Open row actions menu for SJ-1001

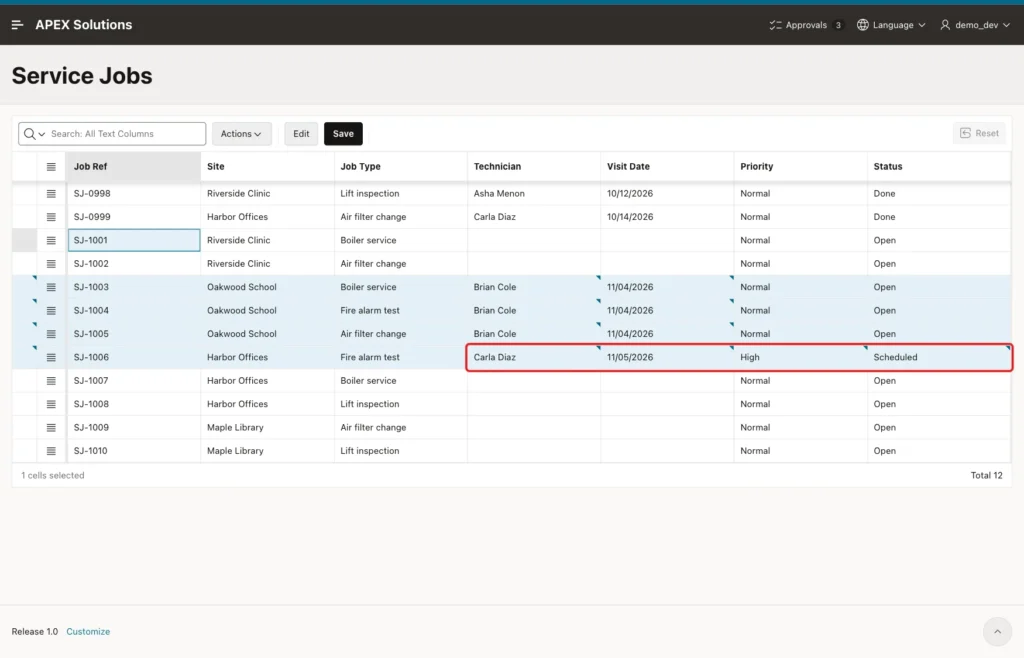(x=51, y=241)
